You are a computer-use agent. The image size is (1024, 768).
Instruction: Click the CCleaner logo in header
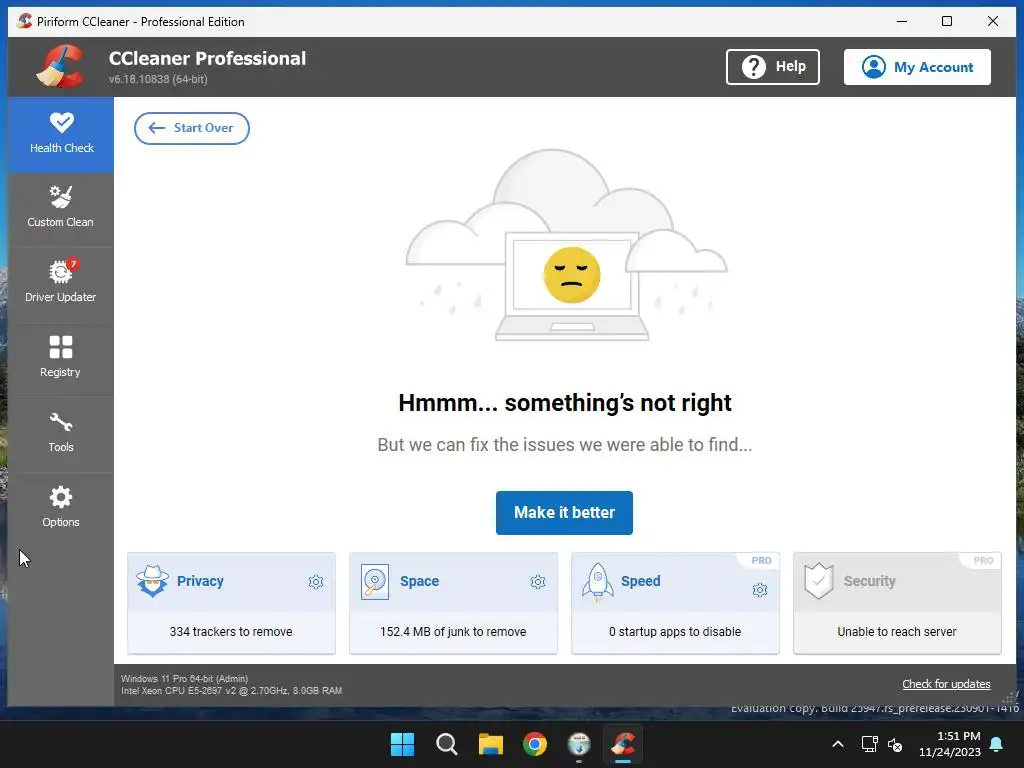pyautogui.click(x=61, y=67)
